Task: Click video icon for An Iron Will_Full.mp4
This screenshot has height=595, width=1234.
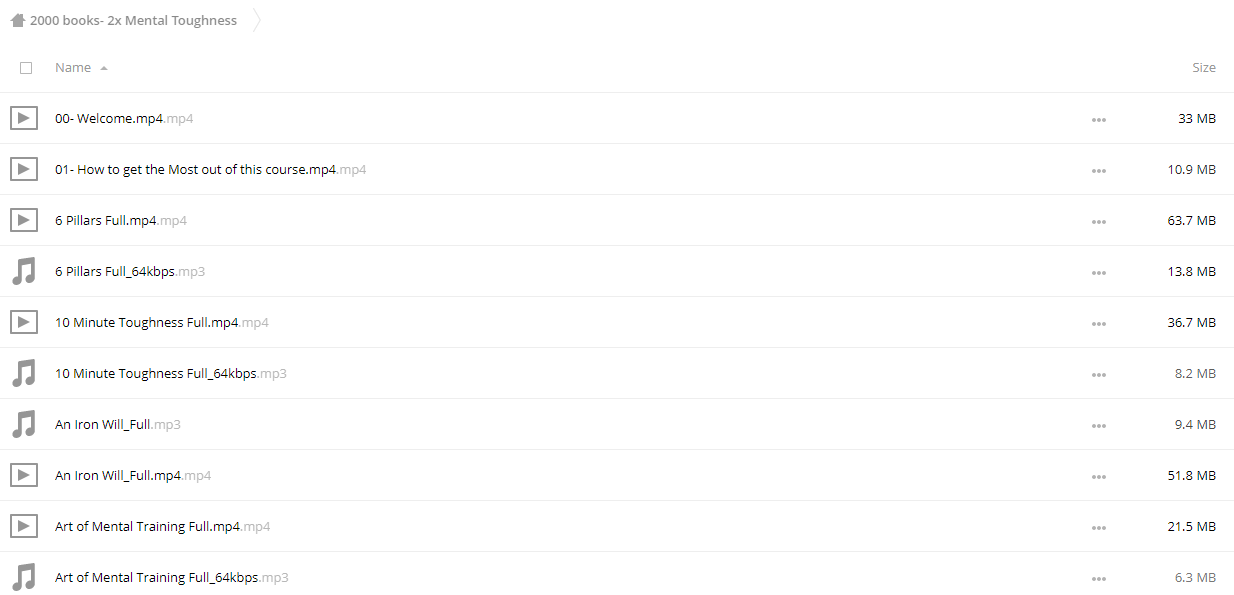Action: coord(24,475)
